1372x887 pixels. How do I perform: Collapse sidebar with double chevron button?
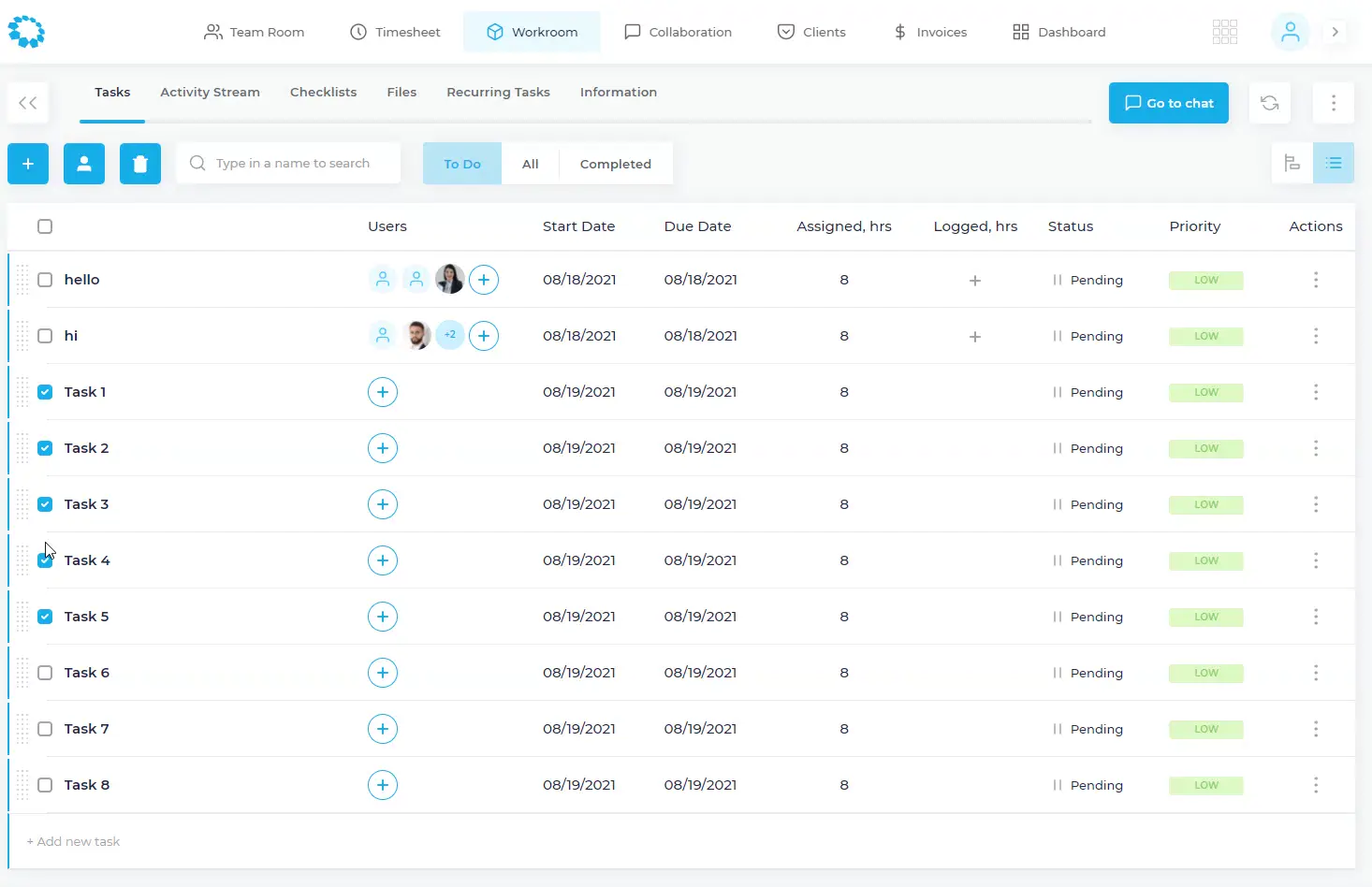click(x=28, y=103)
